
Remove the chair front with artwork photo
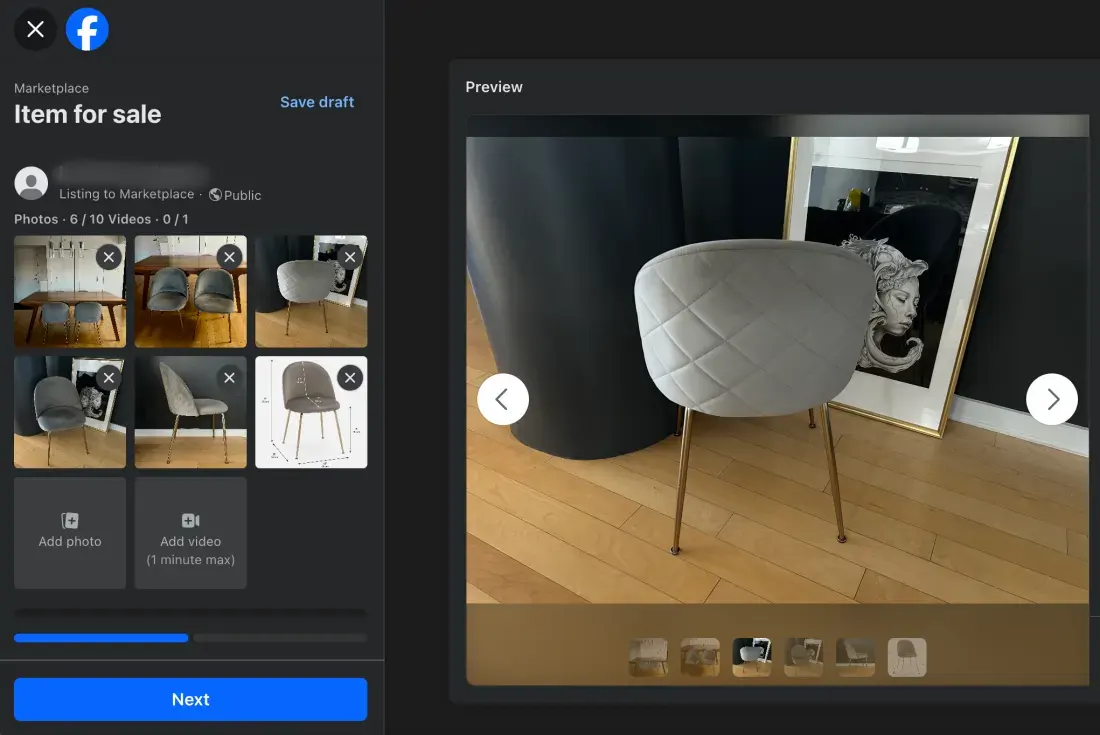109,378
